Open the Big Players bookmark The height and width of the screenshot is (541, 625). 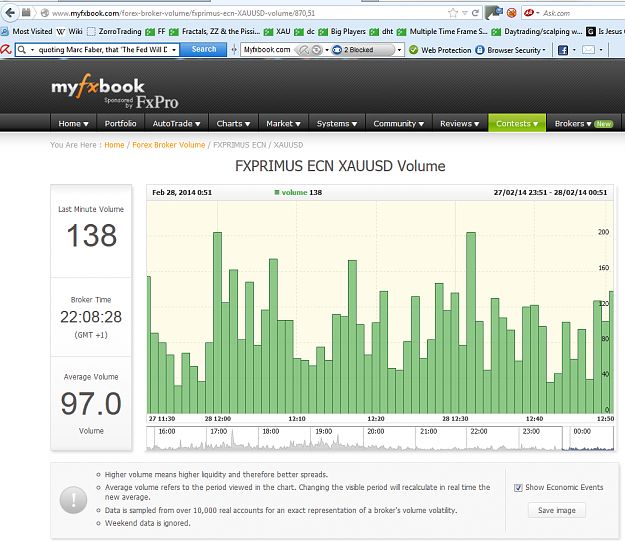(x=342, y=31)
